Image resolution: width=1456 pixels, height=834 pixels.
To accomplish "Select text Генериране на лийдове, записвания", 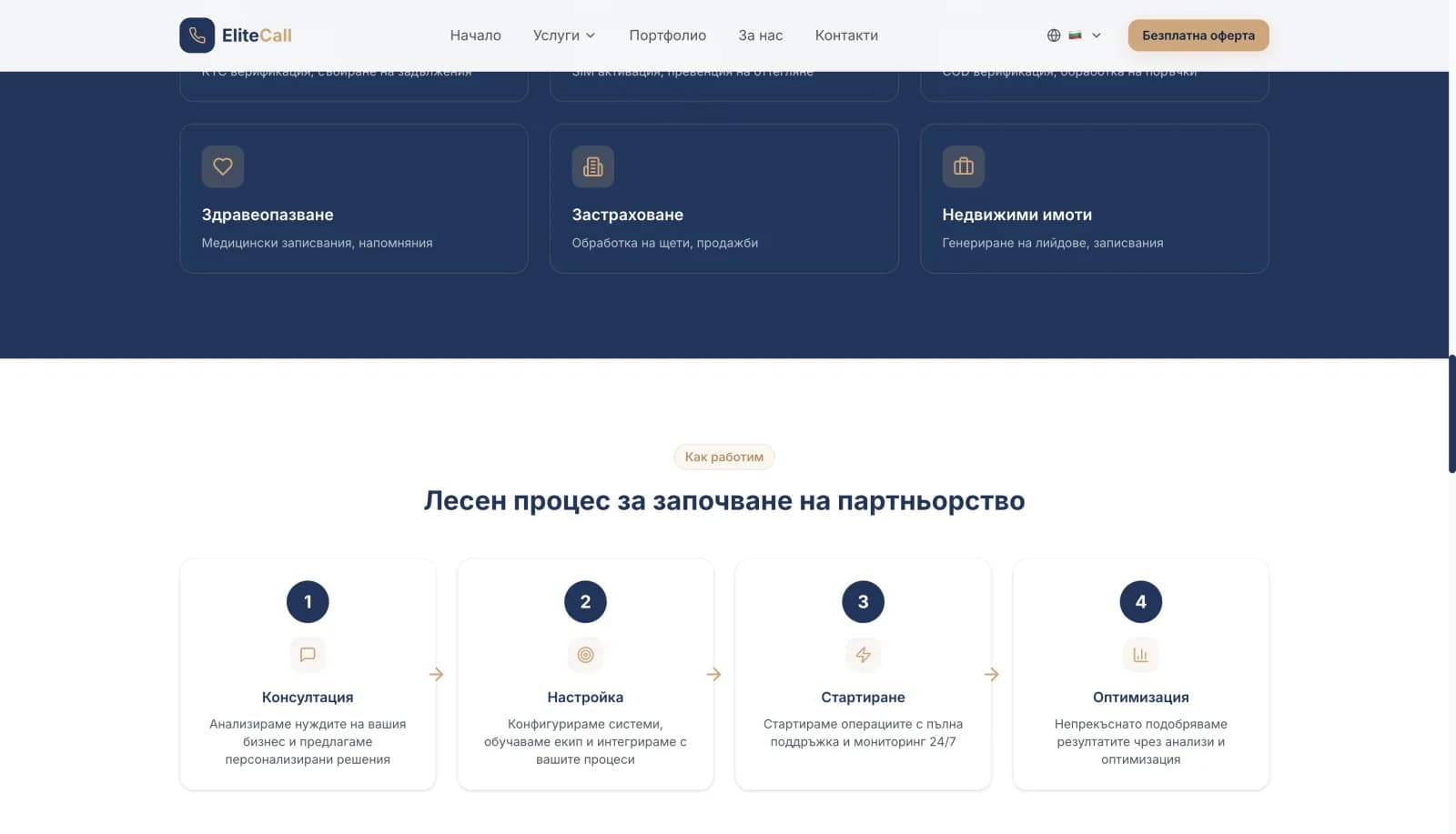I will click(1053, 243).
